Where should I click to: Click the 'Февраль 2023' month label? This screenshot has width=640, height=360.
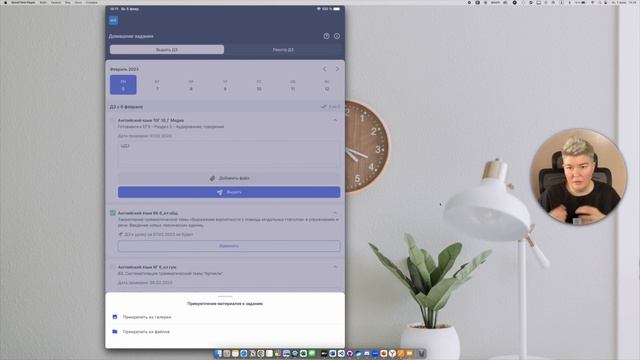[x=124, y=69]
